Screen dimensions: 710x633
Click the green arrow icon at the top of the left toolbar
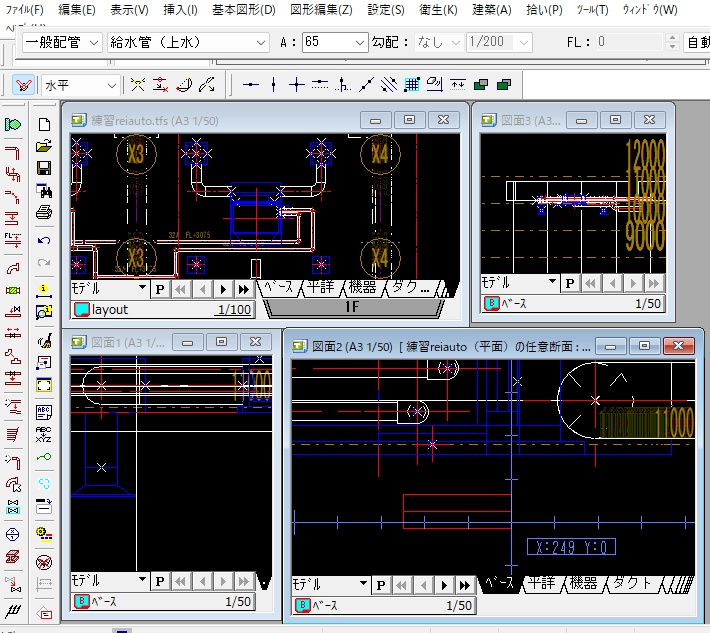[13, 125]
